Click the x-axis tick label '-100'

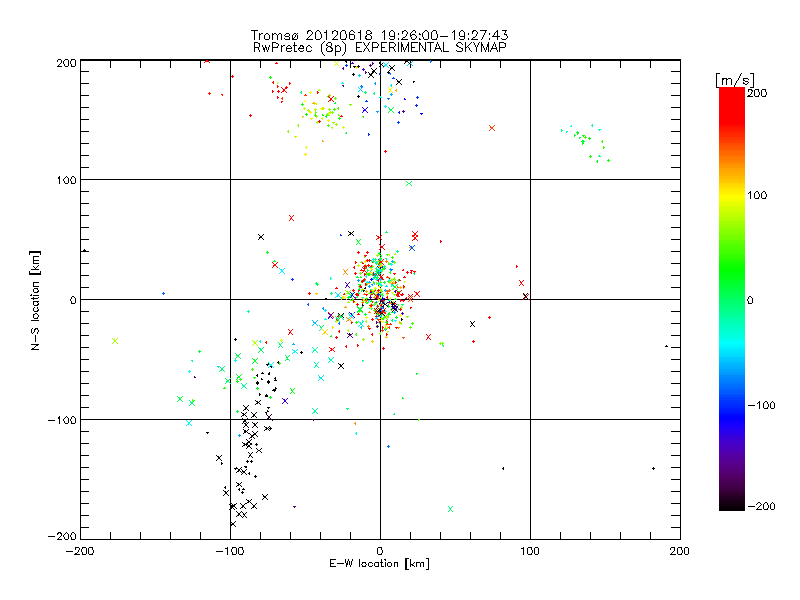click(230, 551)
